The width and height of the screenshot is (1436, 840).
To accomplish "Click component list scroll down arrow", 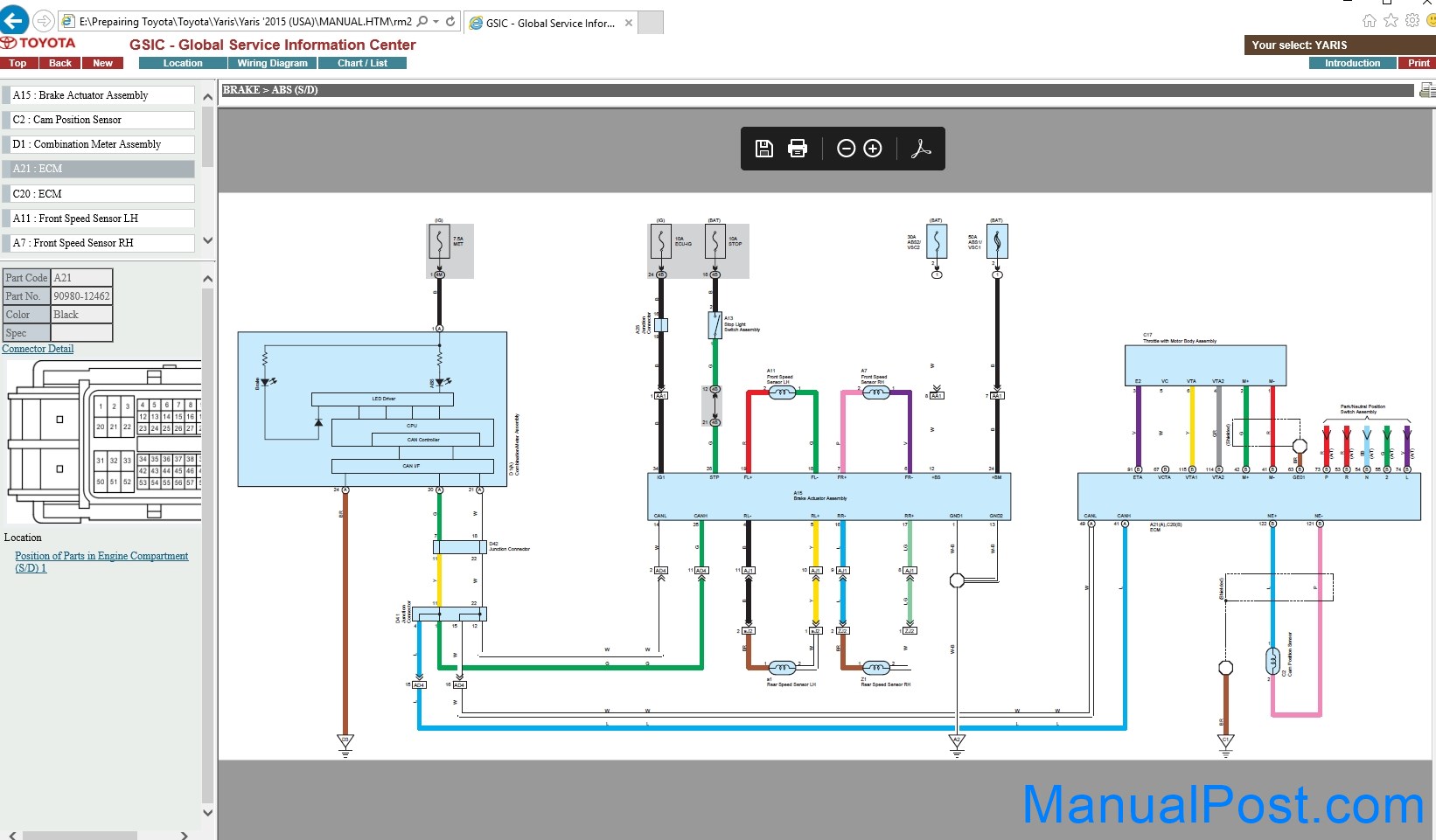I will click(x=207, y=240).
